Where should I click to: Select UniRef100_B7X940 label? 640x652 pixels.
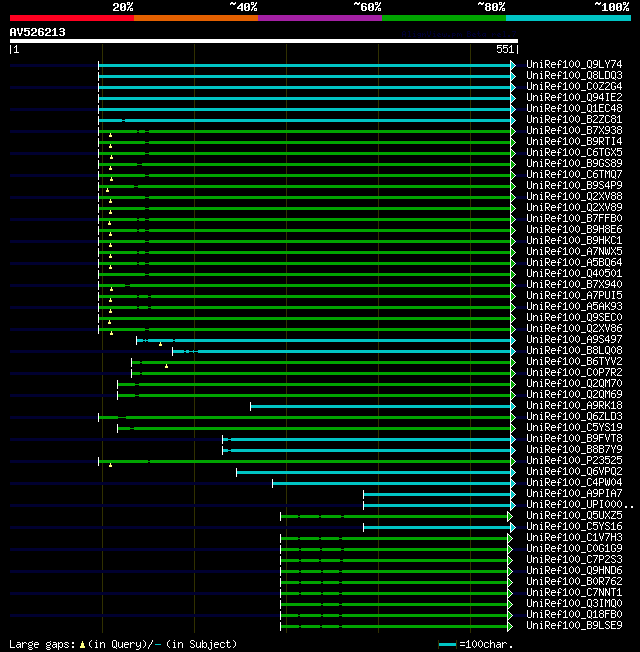click(x=574, y=284)
